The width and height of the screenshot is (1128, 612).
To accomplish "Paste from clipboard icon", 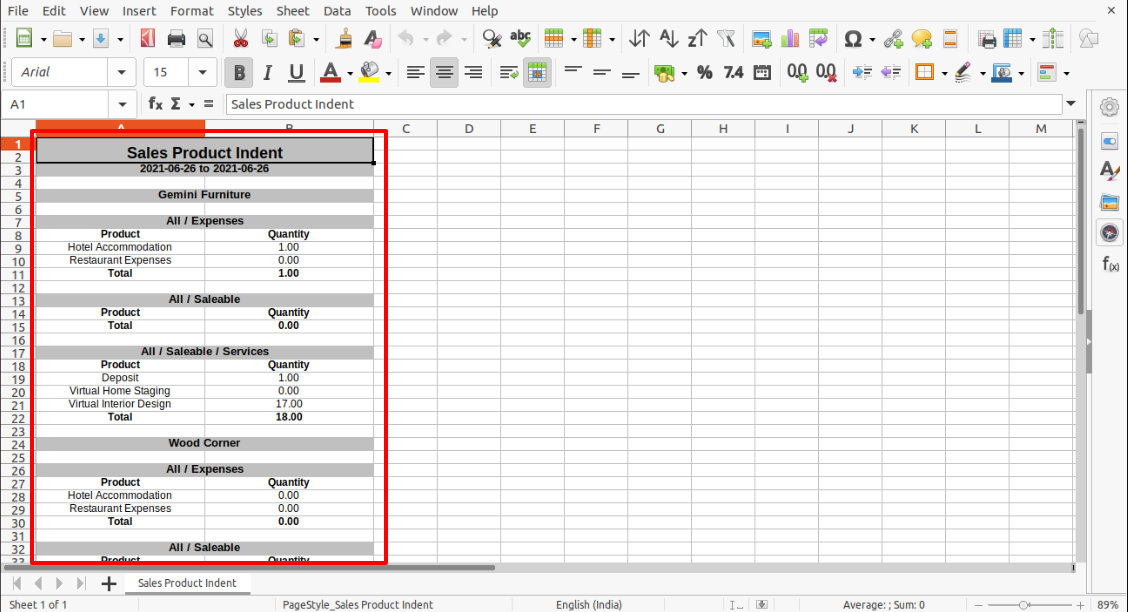I will [x=296, y=38].
